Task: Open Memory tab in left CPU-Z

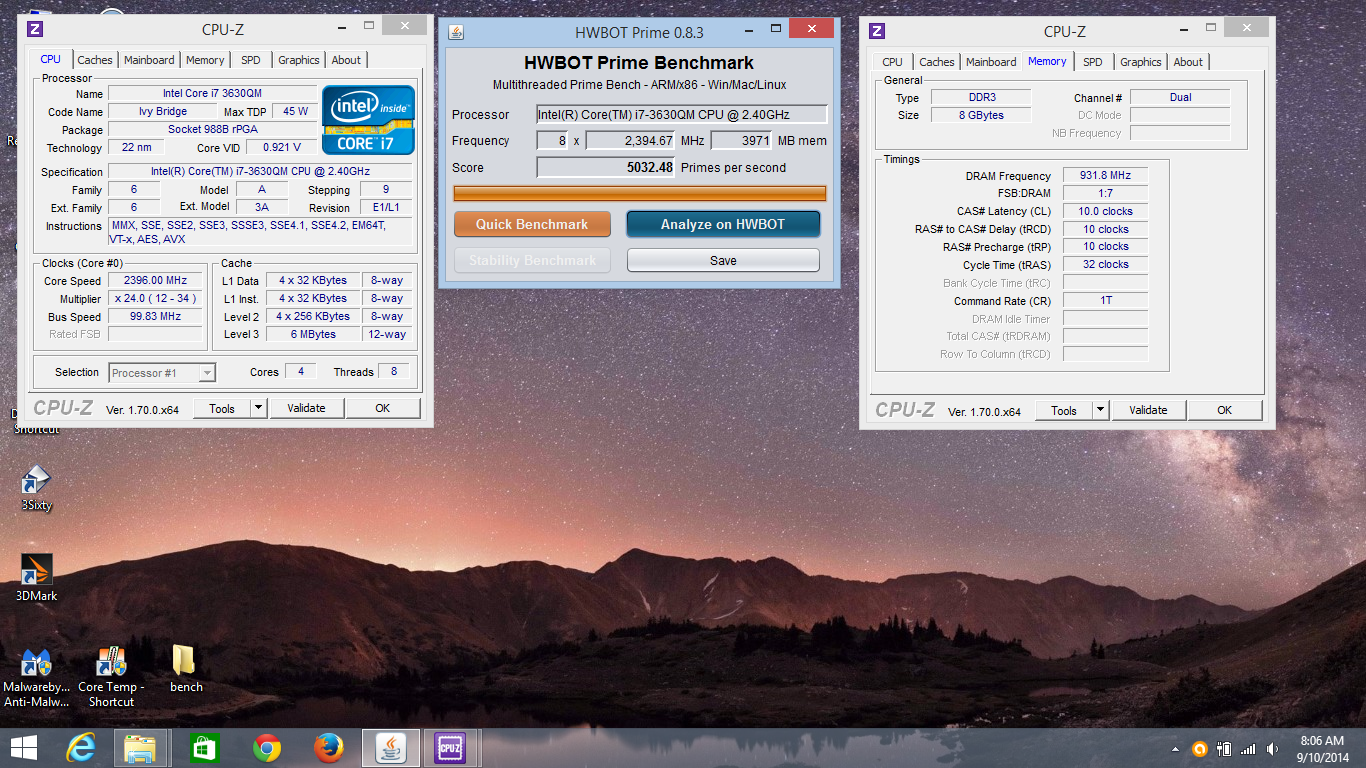Action: 205,60
